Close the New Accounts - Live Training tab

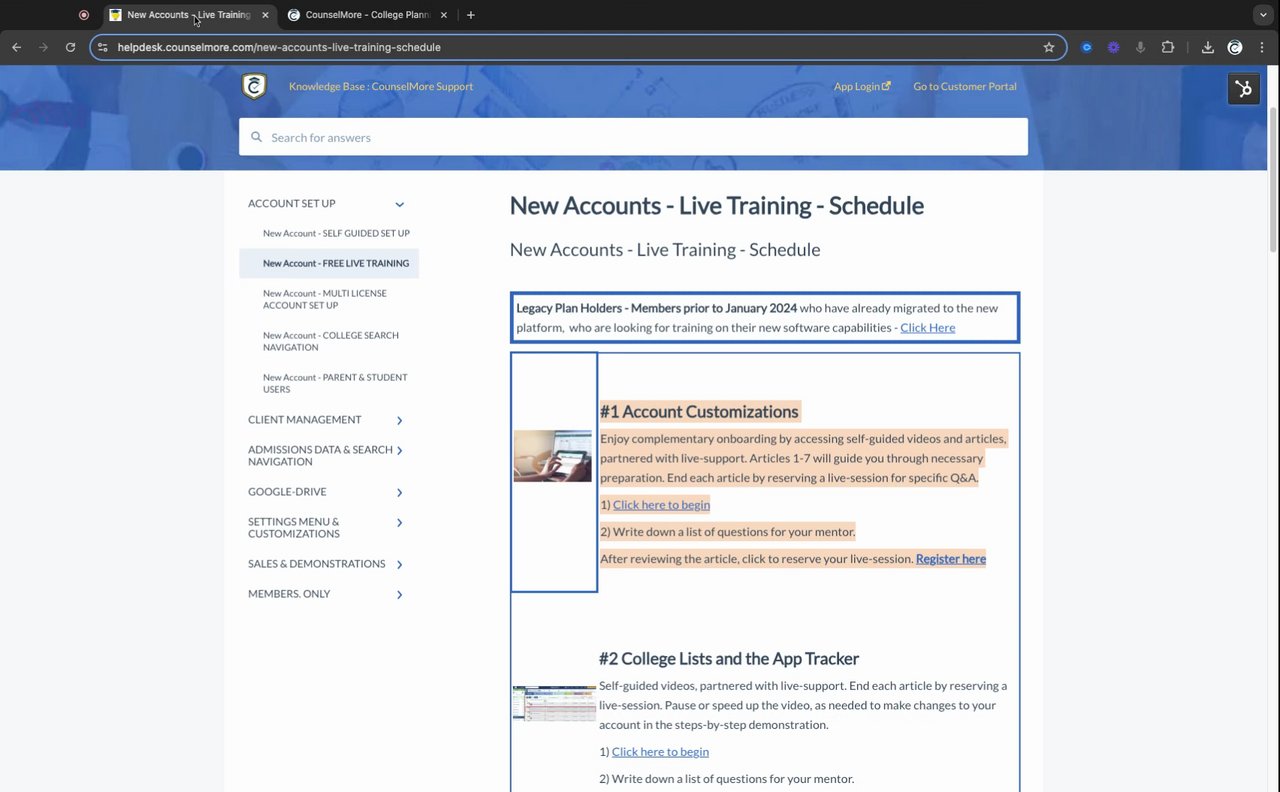click(264, 15)
